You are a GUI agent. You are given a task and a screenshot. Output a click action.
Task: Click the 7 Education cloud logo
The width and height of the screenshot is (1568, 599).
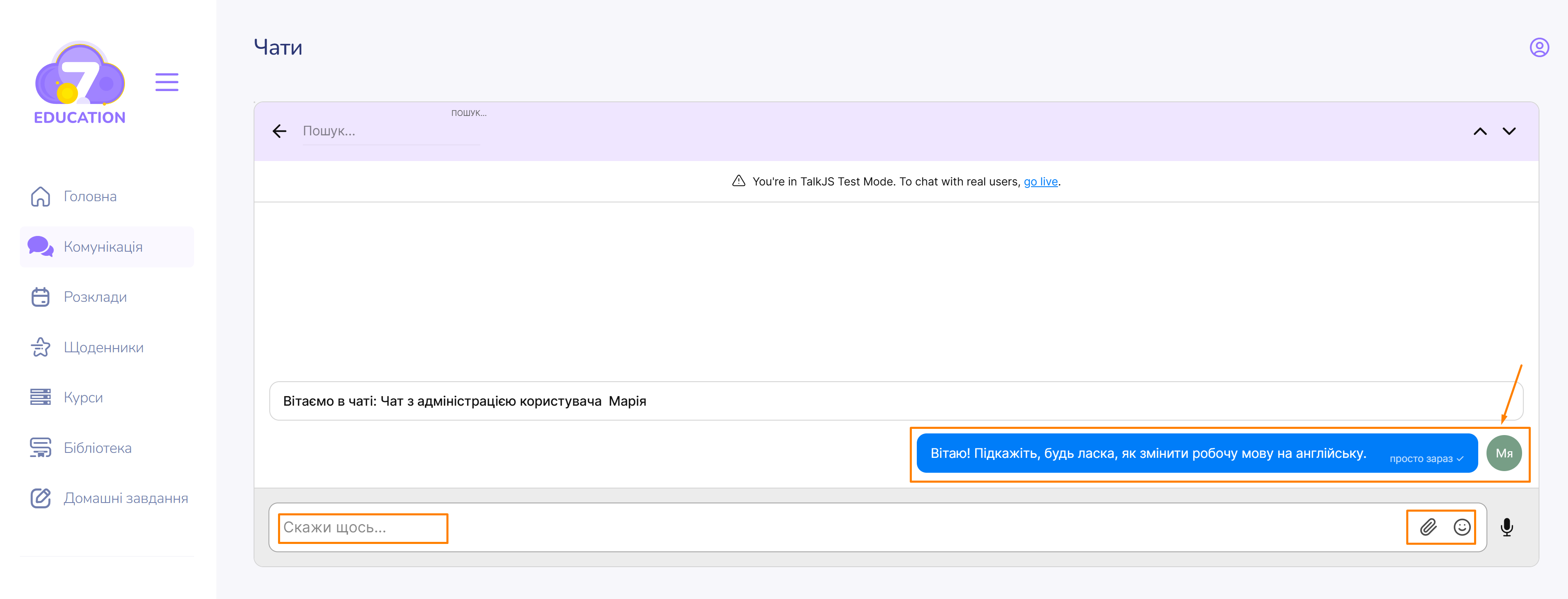pyautogui.click(x=80, y=82)
